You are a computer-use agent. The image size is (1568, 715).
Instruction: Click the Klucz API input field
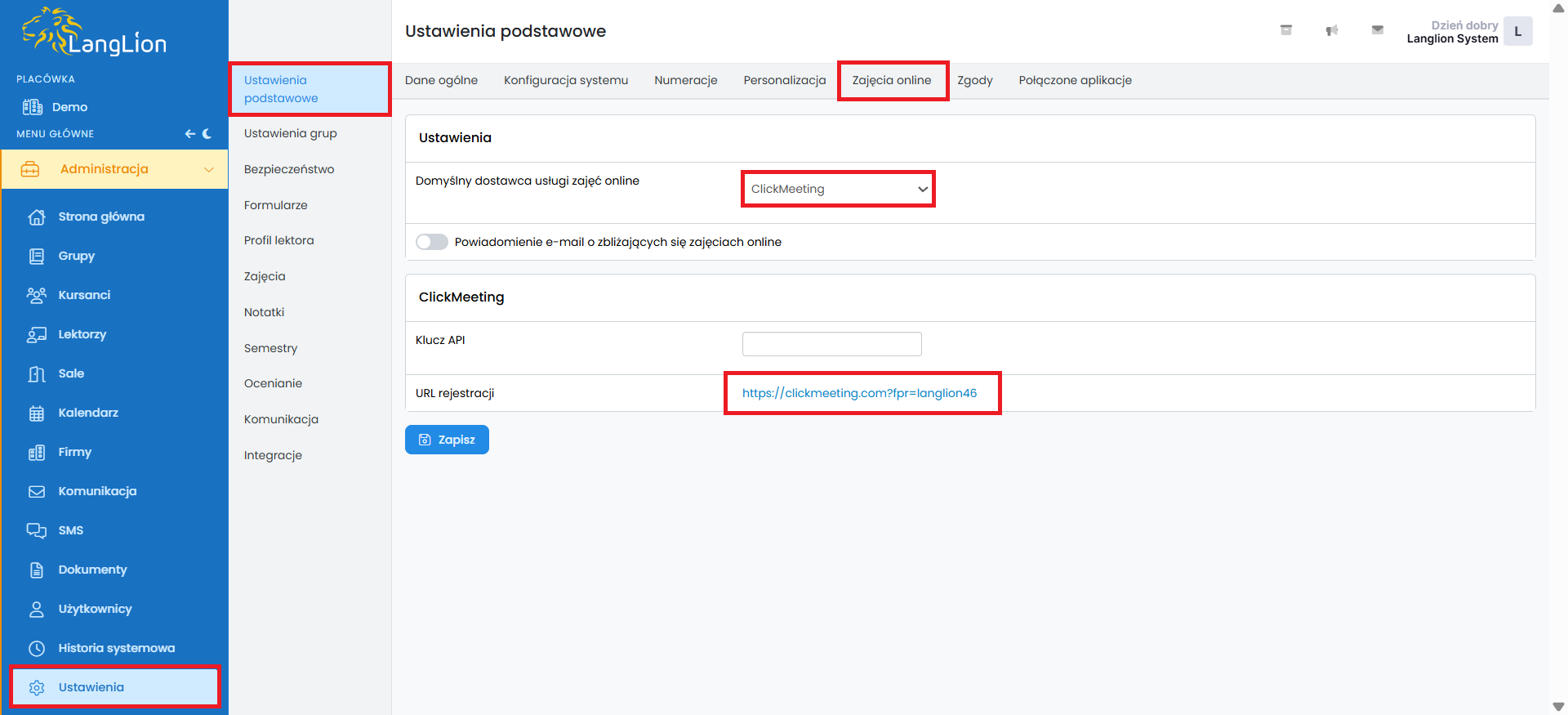pos(831,344)
